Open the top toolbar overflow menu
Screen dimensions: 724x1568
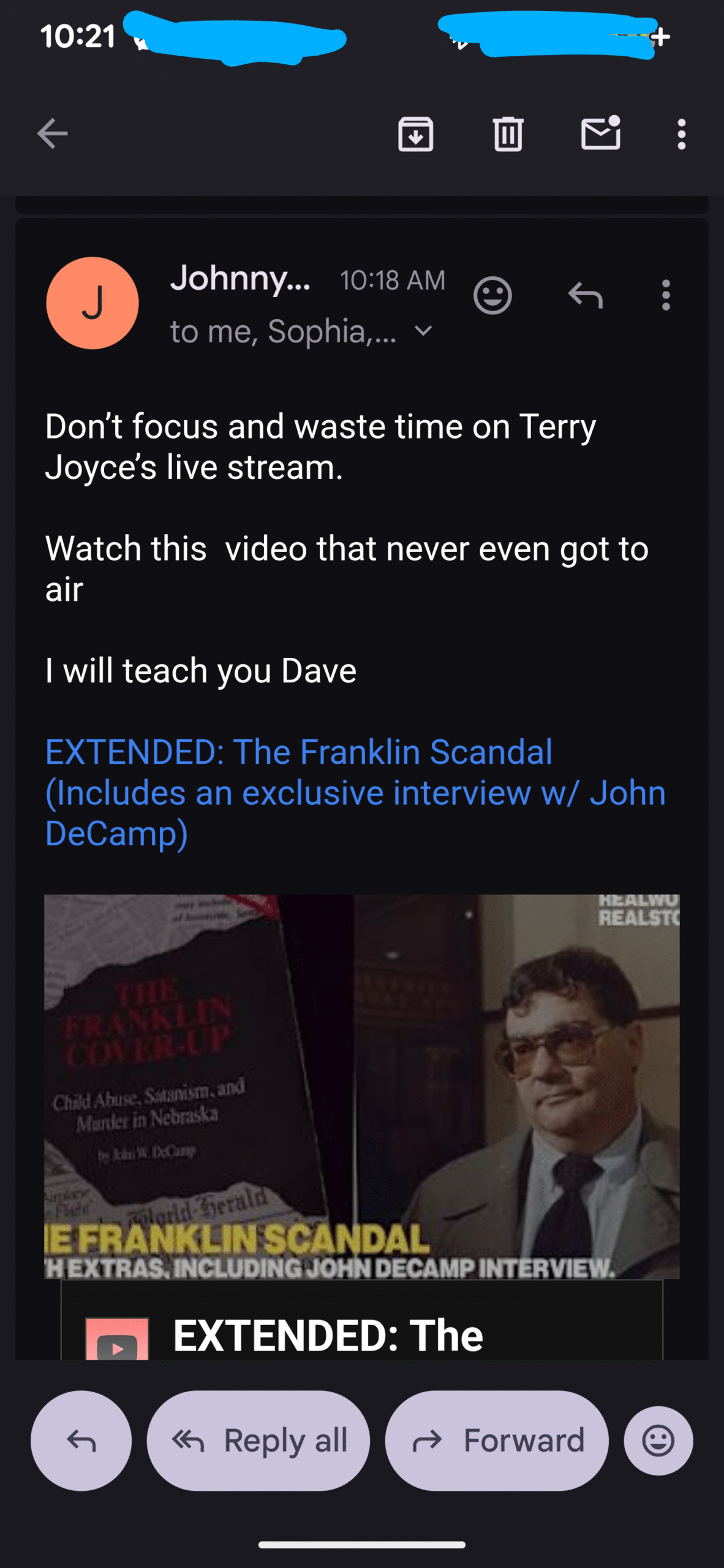click(x=681, y=134)
